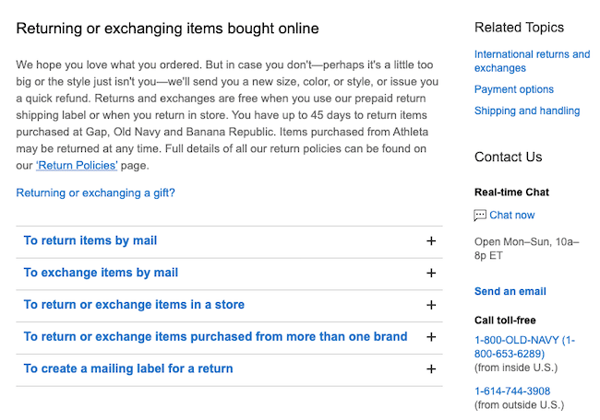Go to International returns and exchanges
This screenshot has height=420, width=600.
(x=531, y=61)
